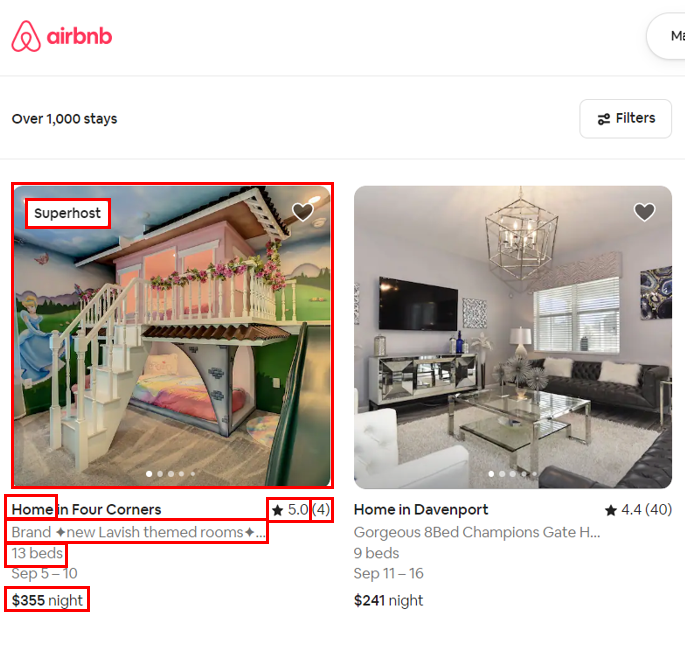Select the second carousel dot on Davenport photo
685x648 pixels.
(502, 474)
